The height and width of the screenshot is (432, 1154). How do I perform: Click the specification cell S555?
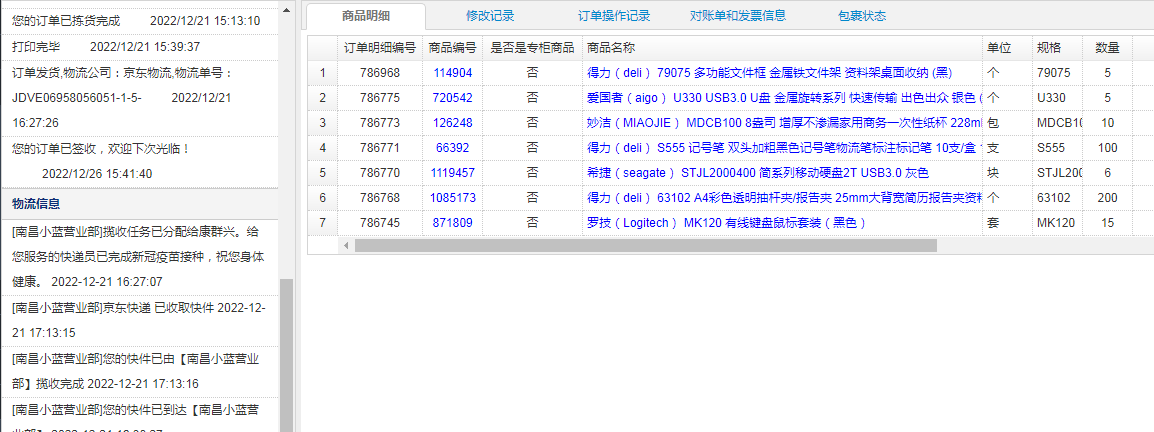(1057, 148)
